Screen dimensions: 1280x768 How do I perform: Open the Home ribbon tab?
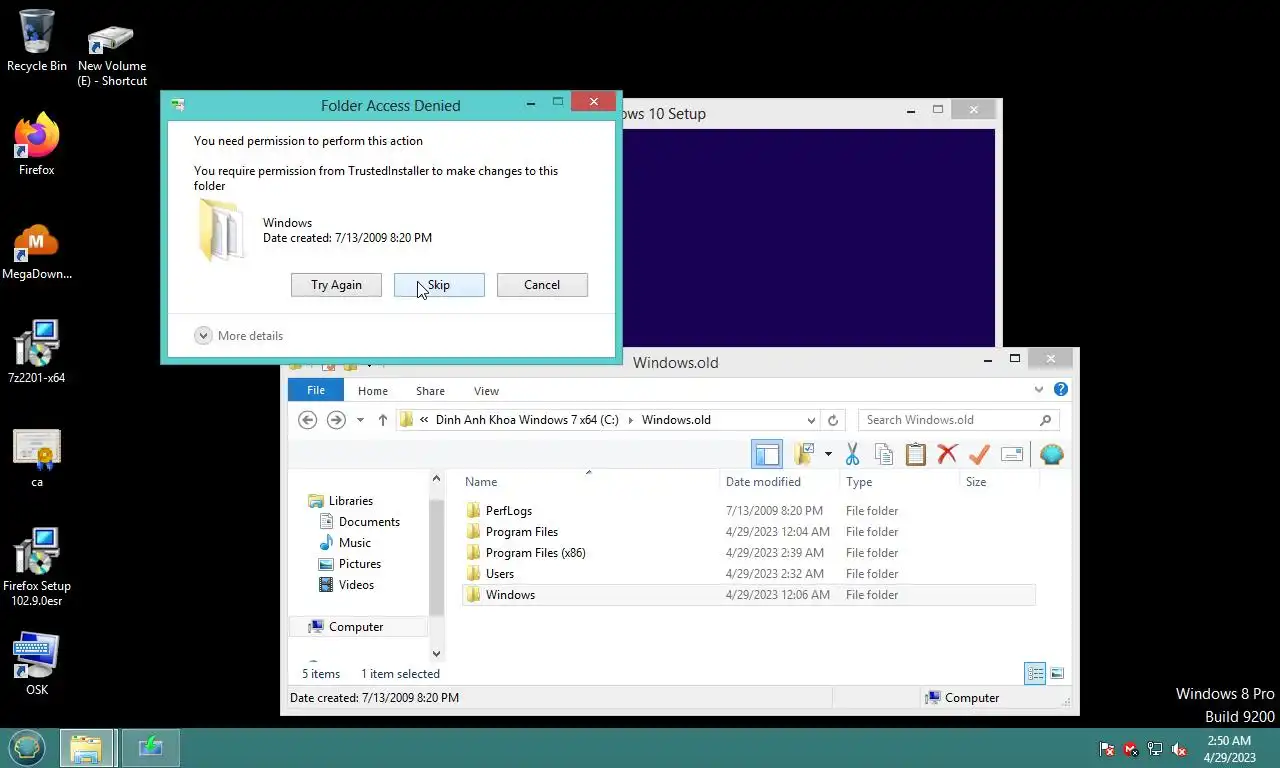pos(373,391)
